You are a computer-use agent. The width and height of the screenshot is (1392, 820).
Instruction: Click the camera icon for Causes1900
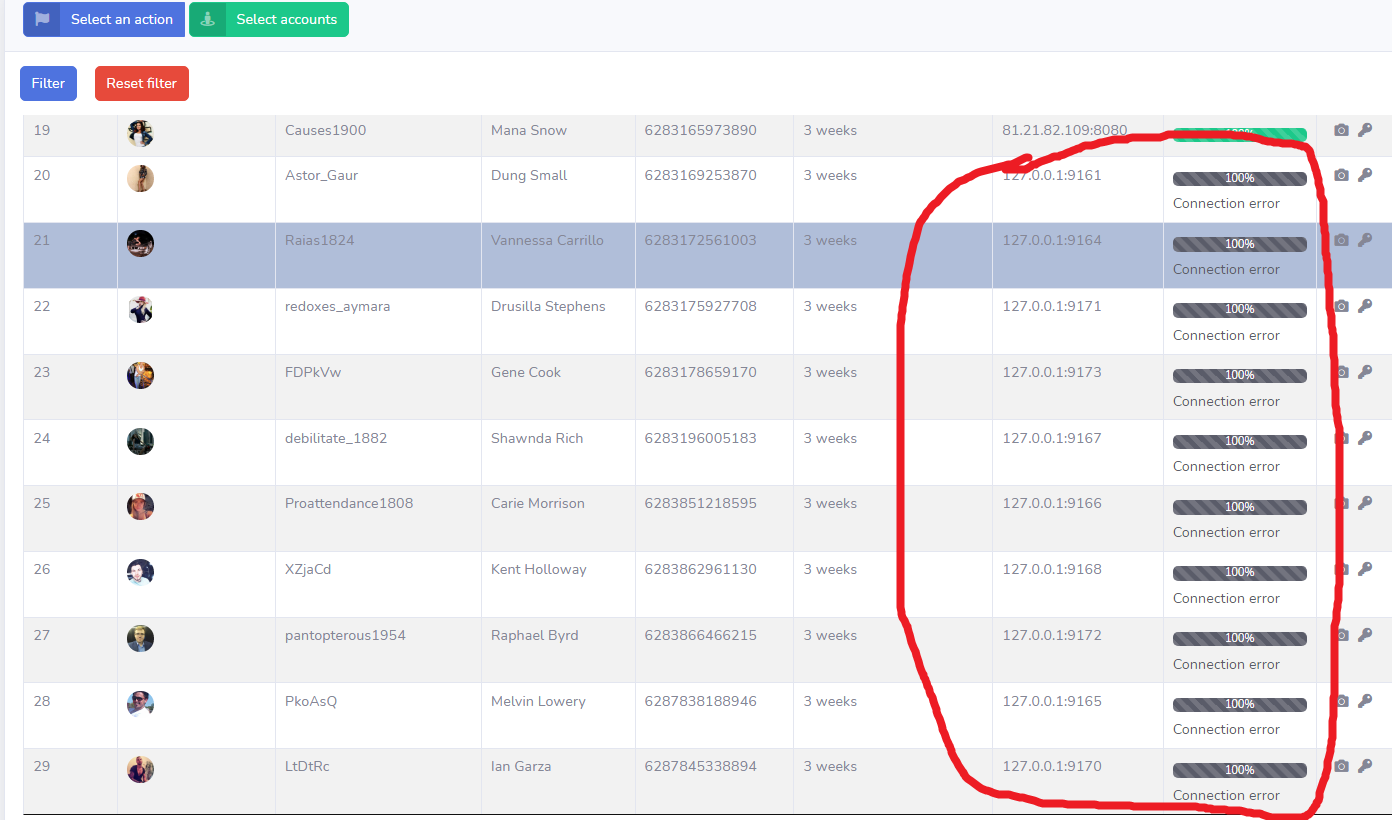[1341, 130]
